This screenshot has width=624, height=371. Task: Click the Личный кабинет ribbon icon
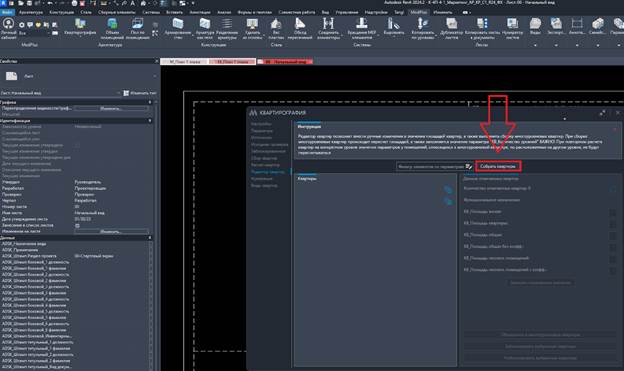pyautogui.click(x=8, y=23)
